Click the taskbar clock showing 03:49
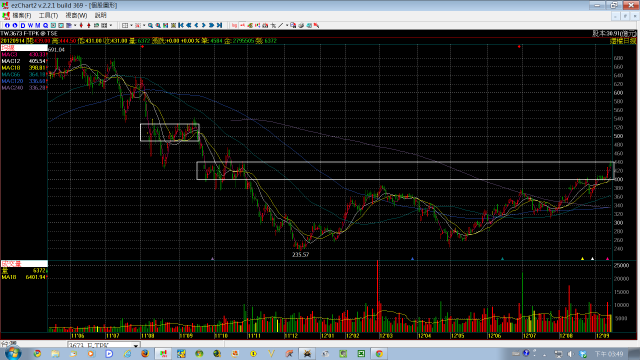Image resolution: width=640 pixels, height=360 pixels. click(x=609, y=354)
